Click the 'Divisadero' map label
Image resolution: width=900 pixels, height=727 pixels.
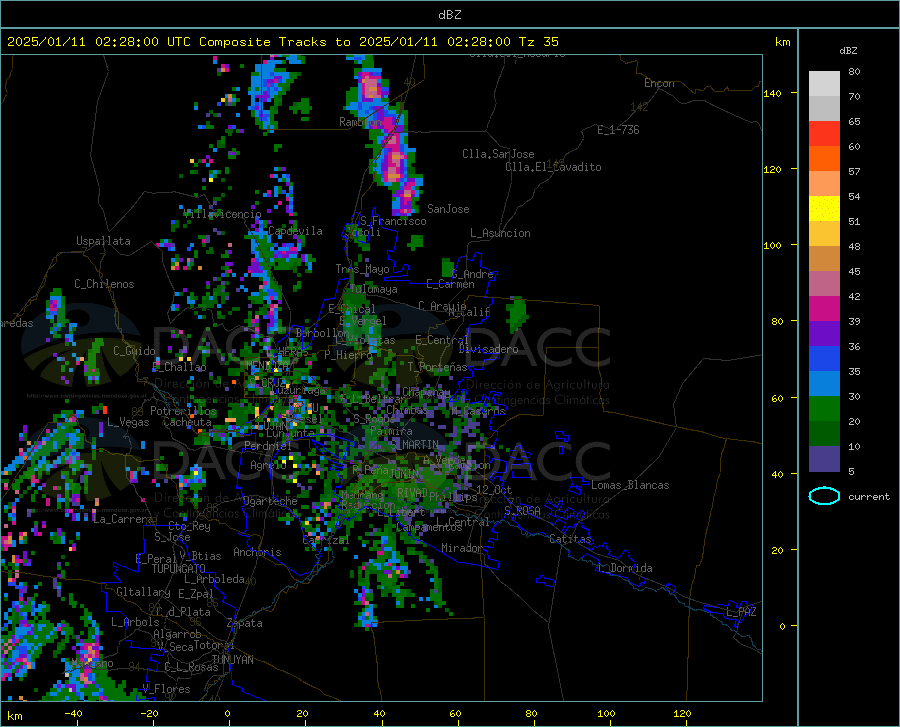[488, 349]
